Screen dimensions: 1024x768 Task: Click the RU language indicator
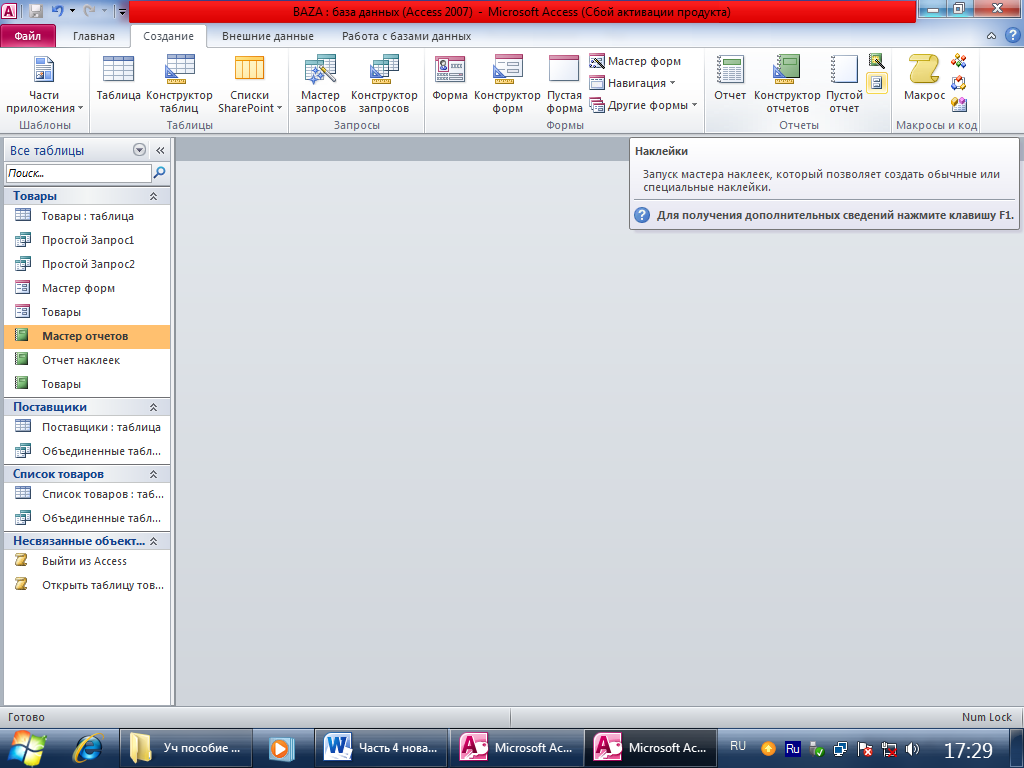[x=738, y=746]
